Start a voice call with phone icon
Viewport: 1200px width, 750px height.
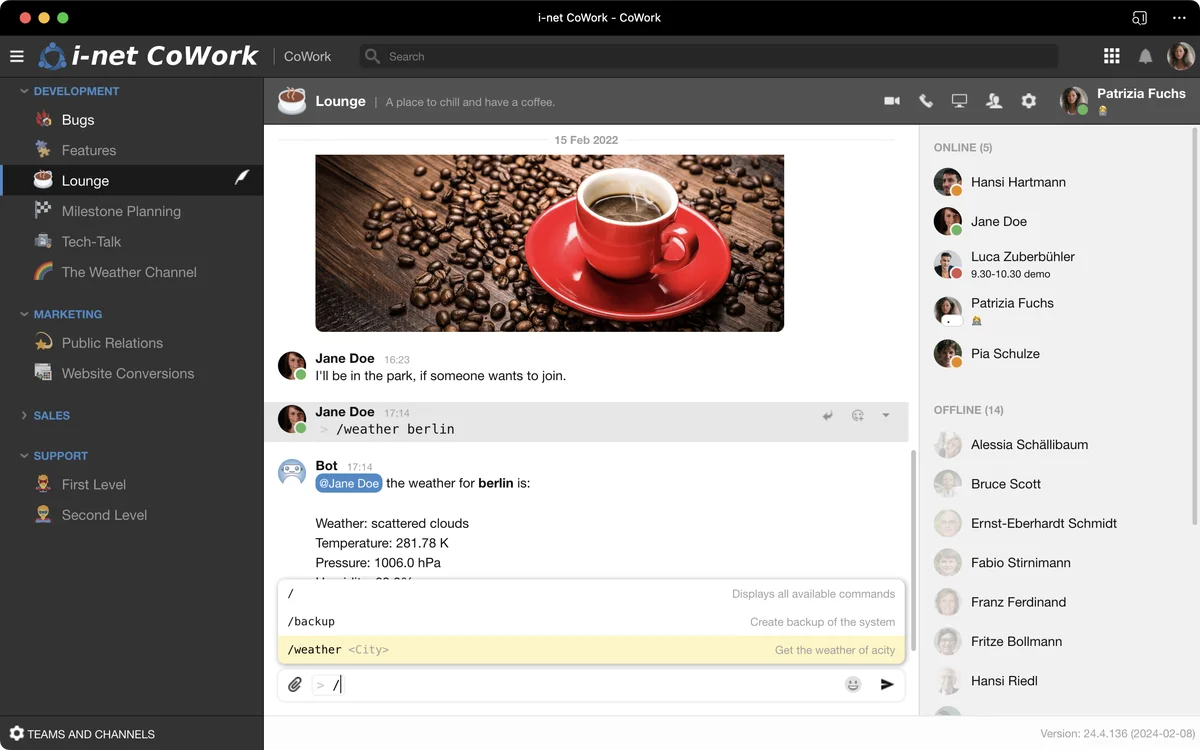point(926,101)
